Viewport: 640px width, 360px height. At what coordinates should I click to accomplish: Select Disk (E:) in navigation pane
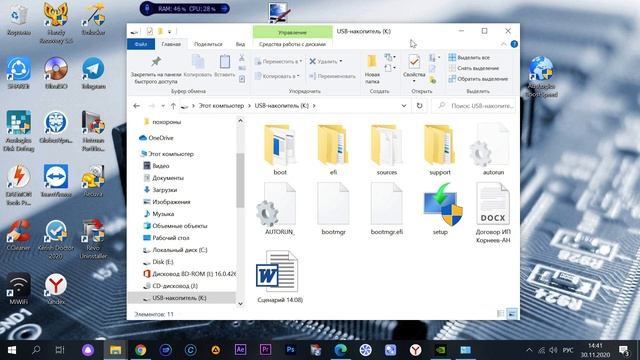click(x=158, y=262)
